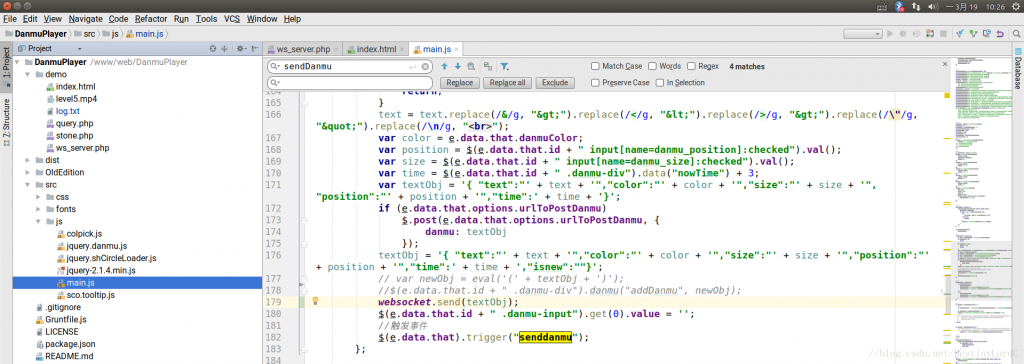Click the network up-down arrows indicator
1024x364 pixels.
click(x=916, y=6)
